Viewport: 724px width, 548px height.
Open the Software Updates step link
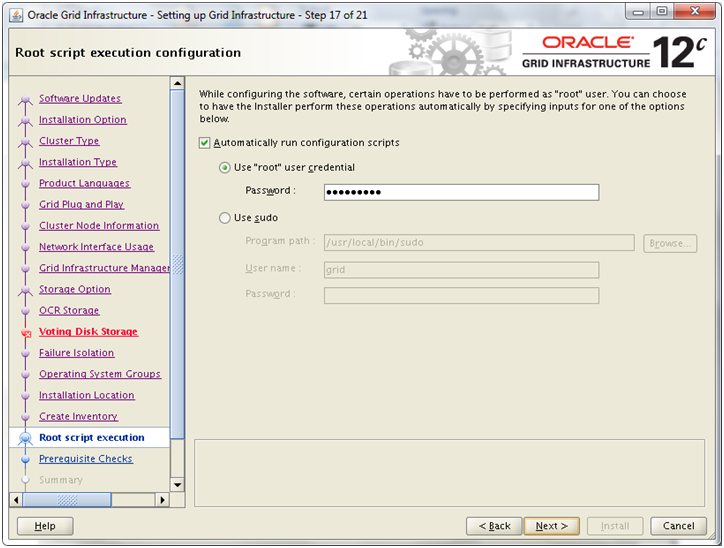click(x=80, y=98)
